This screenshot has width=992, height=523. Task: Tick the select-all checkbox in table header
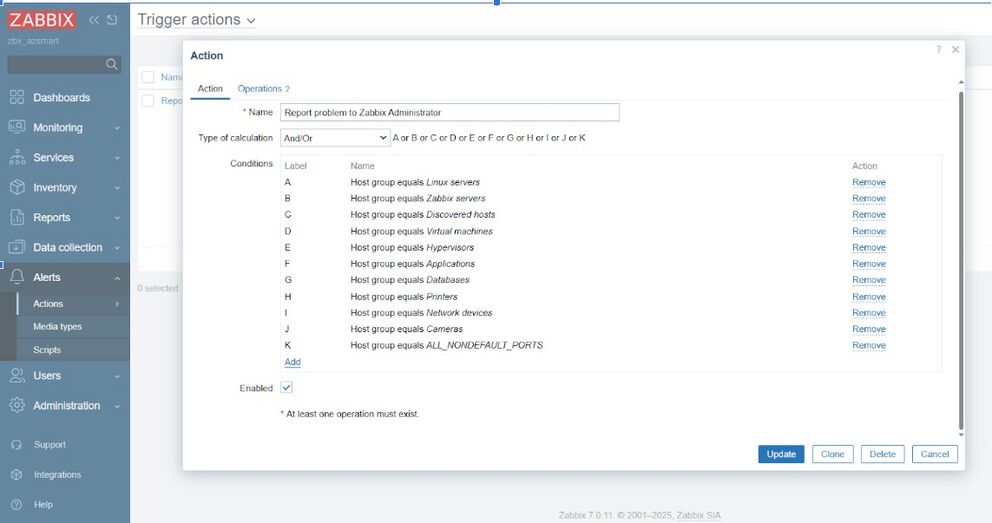coord(148,77)
